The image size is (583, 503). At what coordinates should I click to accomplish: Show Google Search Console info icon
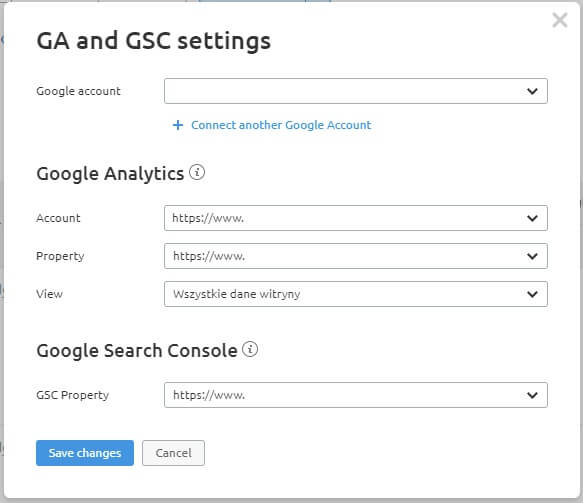pos(250,349)
